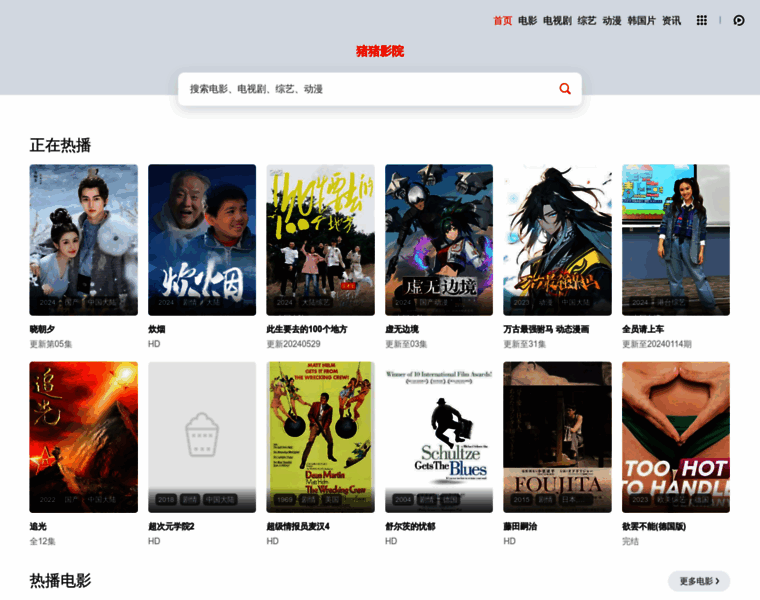The image size is (760, 600).
Task: Click title link 追光
Action: tap(38, 526)
